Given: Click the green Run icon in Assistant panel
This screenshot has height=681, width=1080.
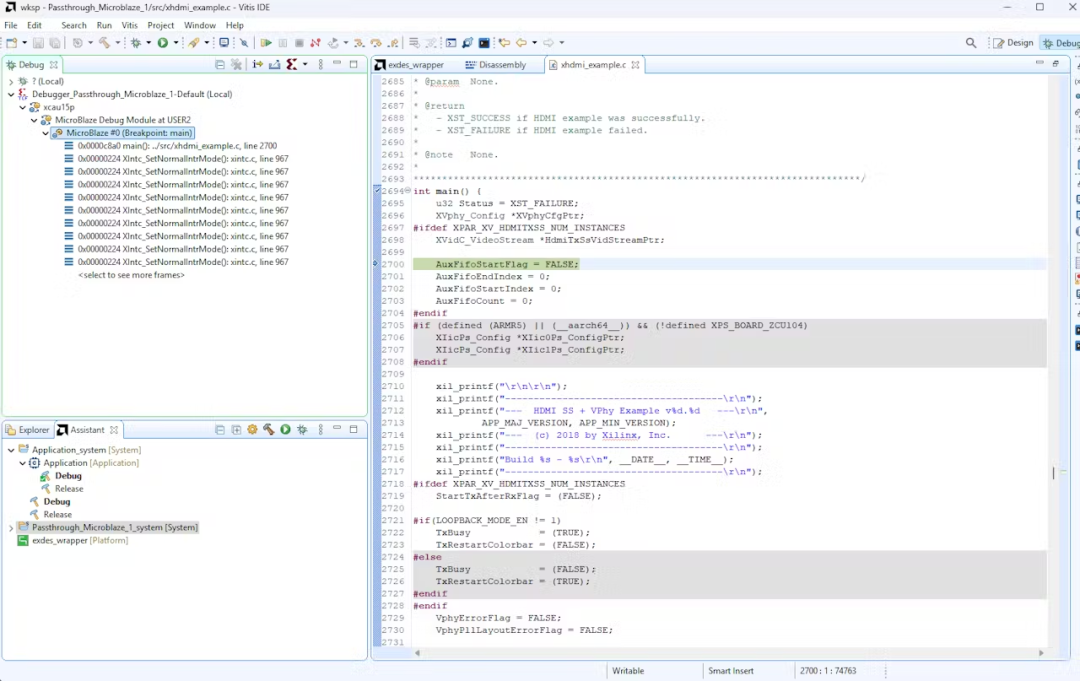Looking at the screenshot, I should coord(285,430).
